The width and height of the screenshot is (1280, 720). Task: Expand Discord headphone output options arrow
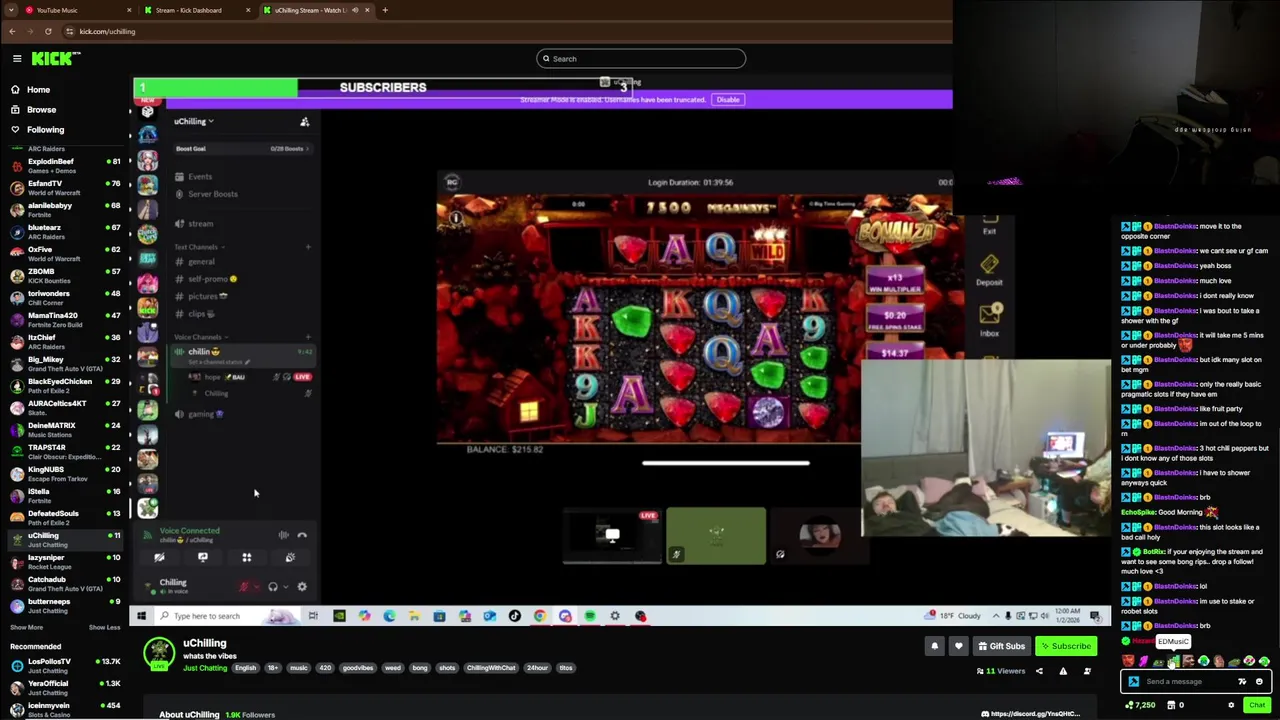[x=286, y=587]
